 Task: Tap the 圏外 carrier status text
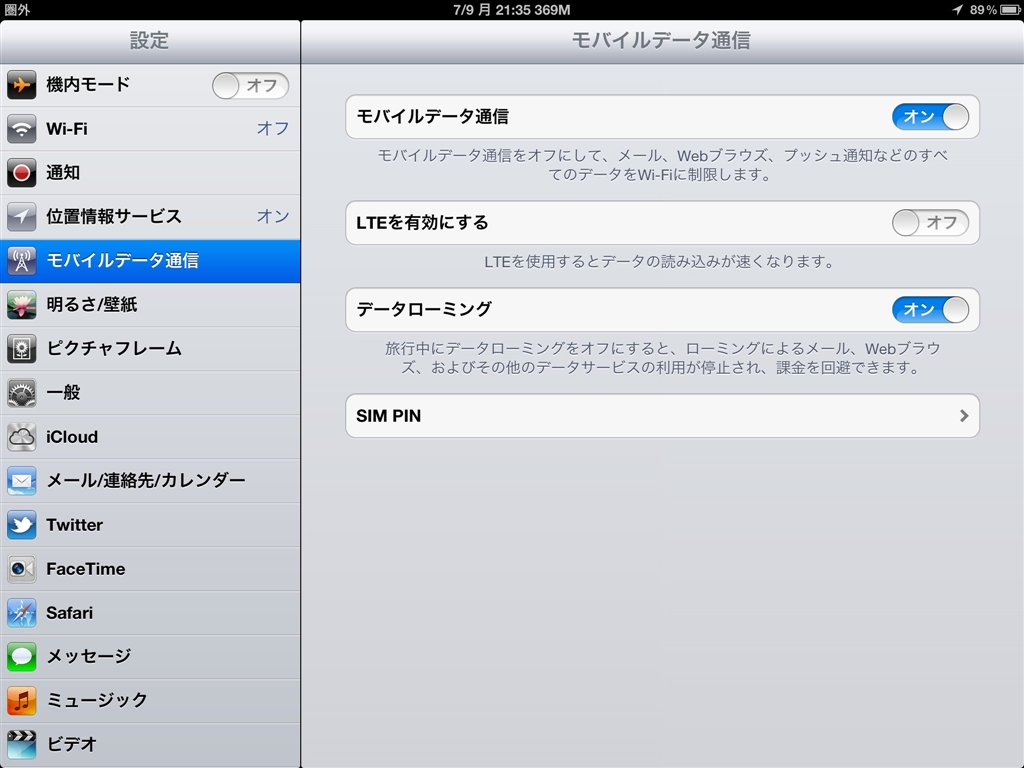(17, 10)
